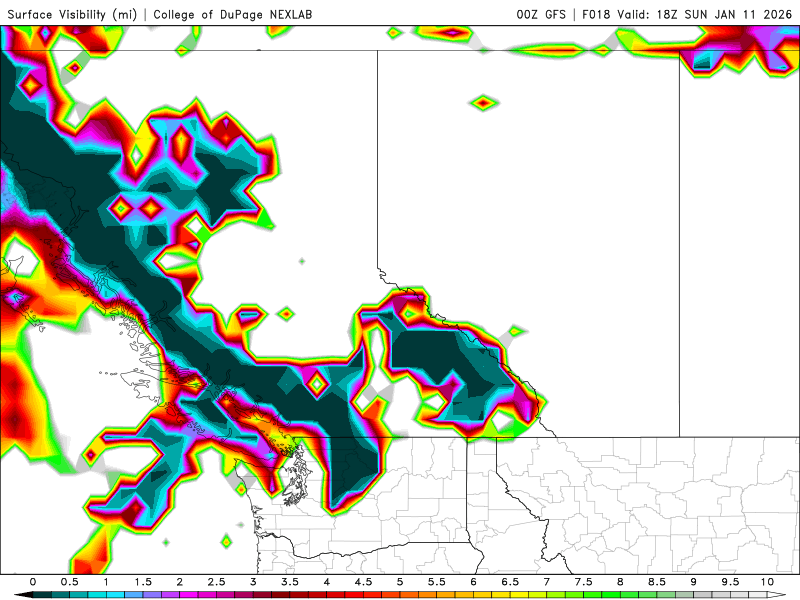Viewport: 800px width, 600px height.
Task: Select the "5" mile colorbar label
Action: point(400,582)
